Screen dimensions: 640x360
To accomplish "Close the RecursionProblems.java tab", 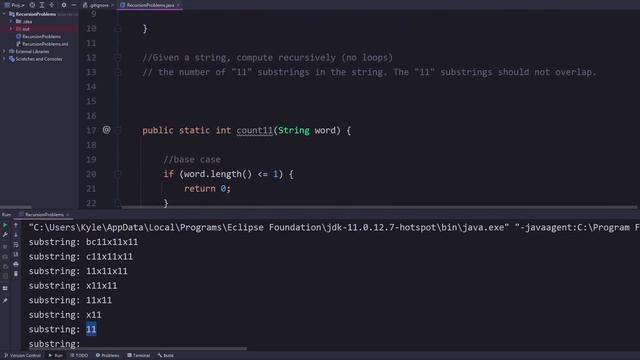I will [x=178, y=5].
